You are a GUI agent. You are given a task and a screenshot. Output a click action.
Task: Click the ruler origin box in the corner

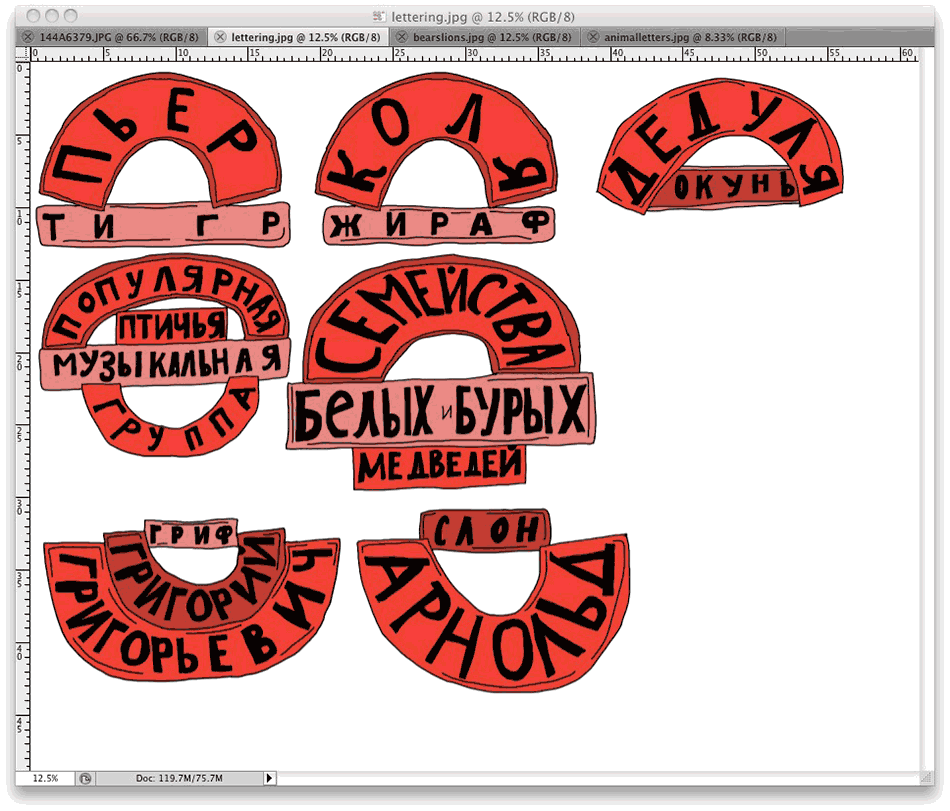(23, 54)
